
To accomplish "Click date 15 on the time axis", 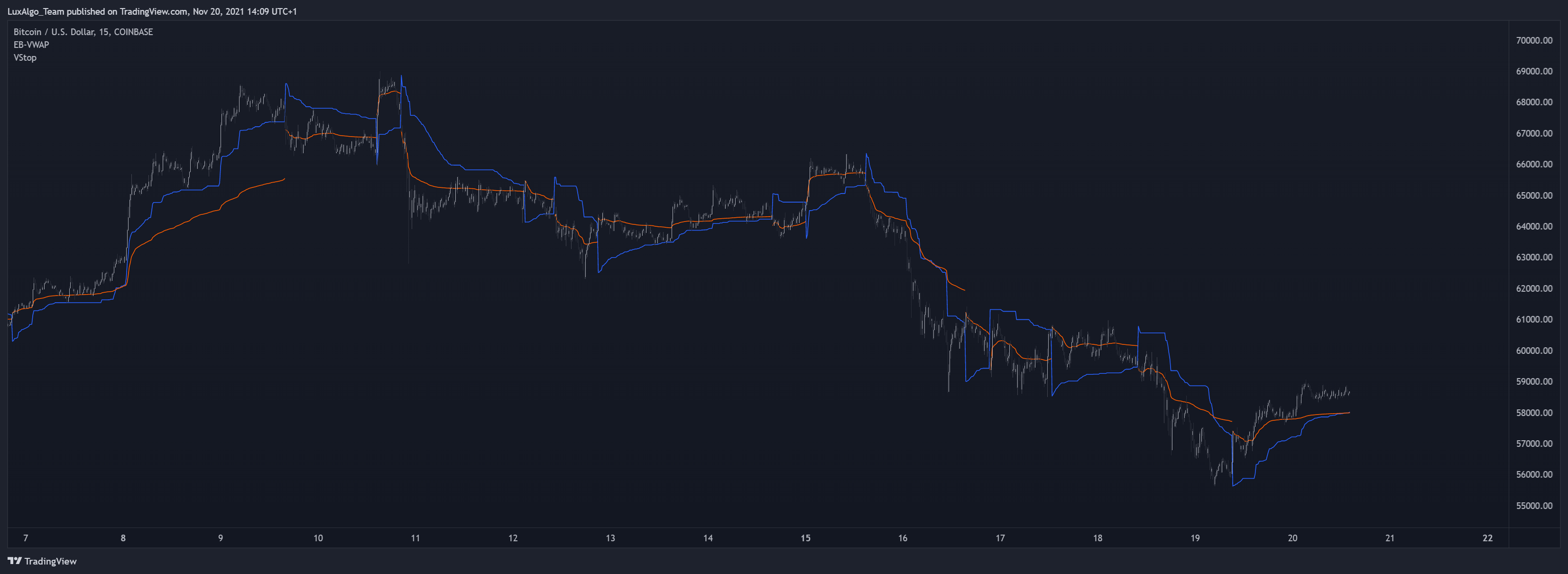I will [x=805, y=538].
